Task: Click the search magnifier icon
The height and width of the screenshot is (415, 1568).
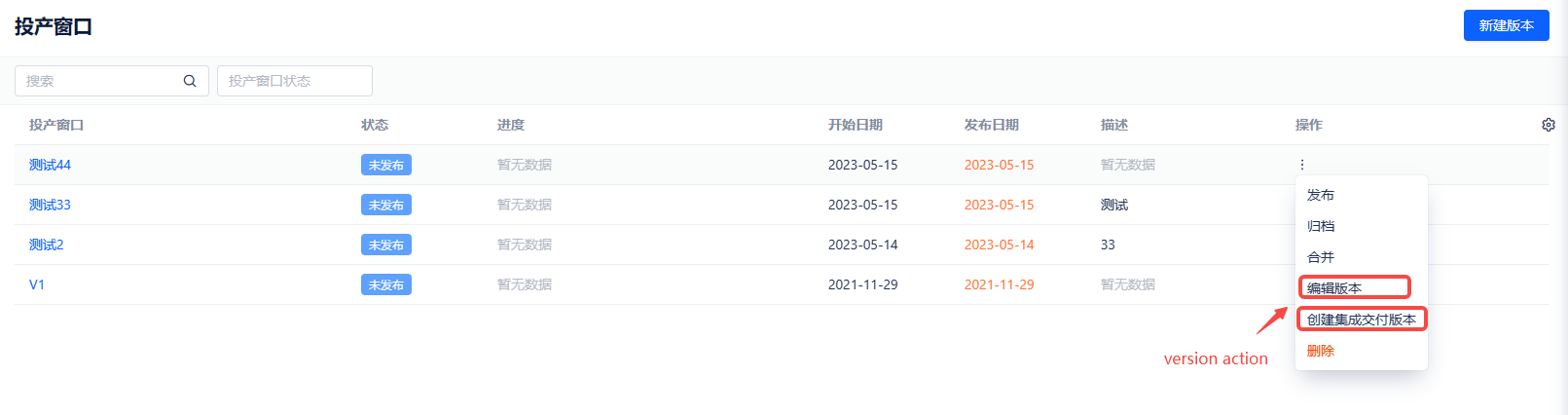Action: 190,81
